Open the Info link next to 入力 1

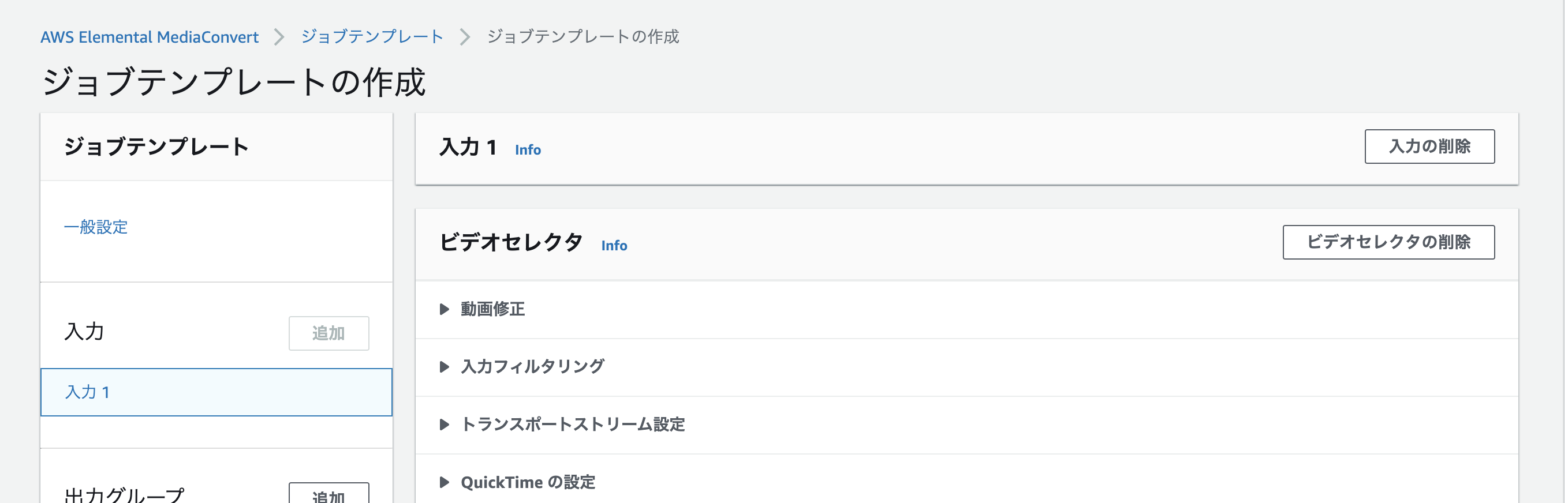point(527,149)
